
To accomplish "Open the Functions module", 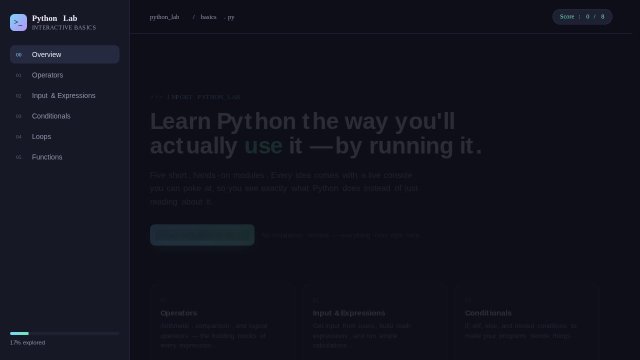I will (64, 157).
